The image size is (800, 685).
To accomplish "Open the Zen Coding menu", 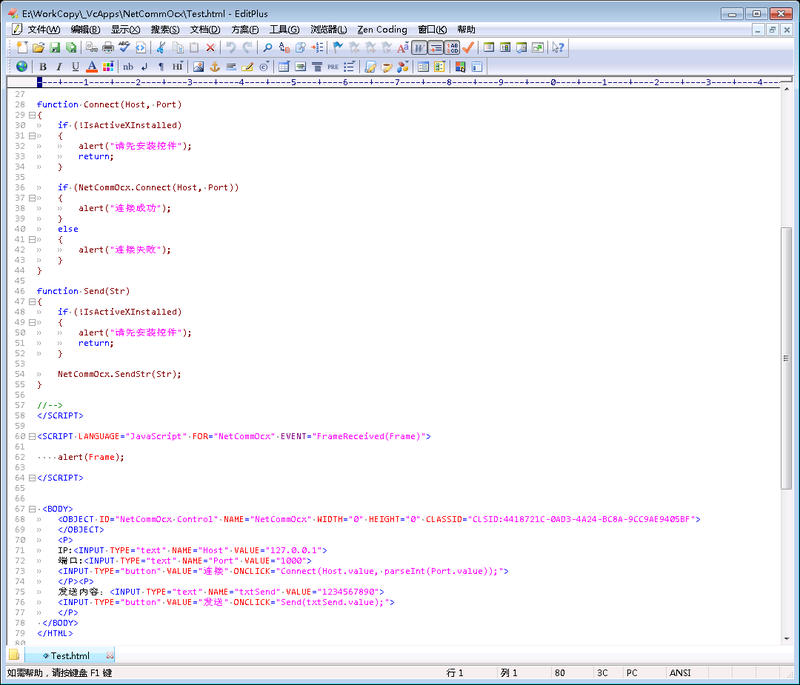I will point(382,30).
